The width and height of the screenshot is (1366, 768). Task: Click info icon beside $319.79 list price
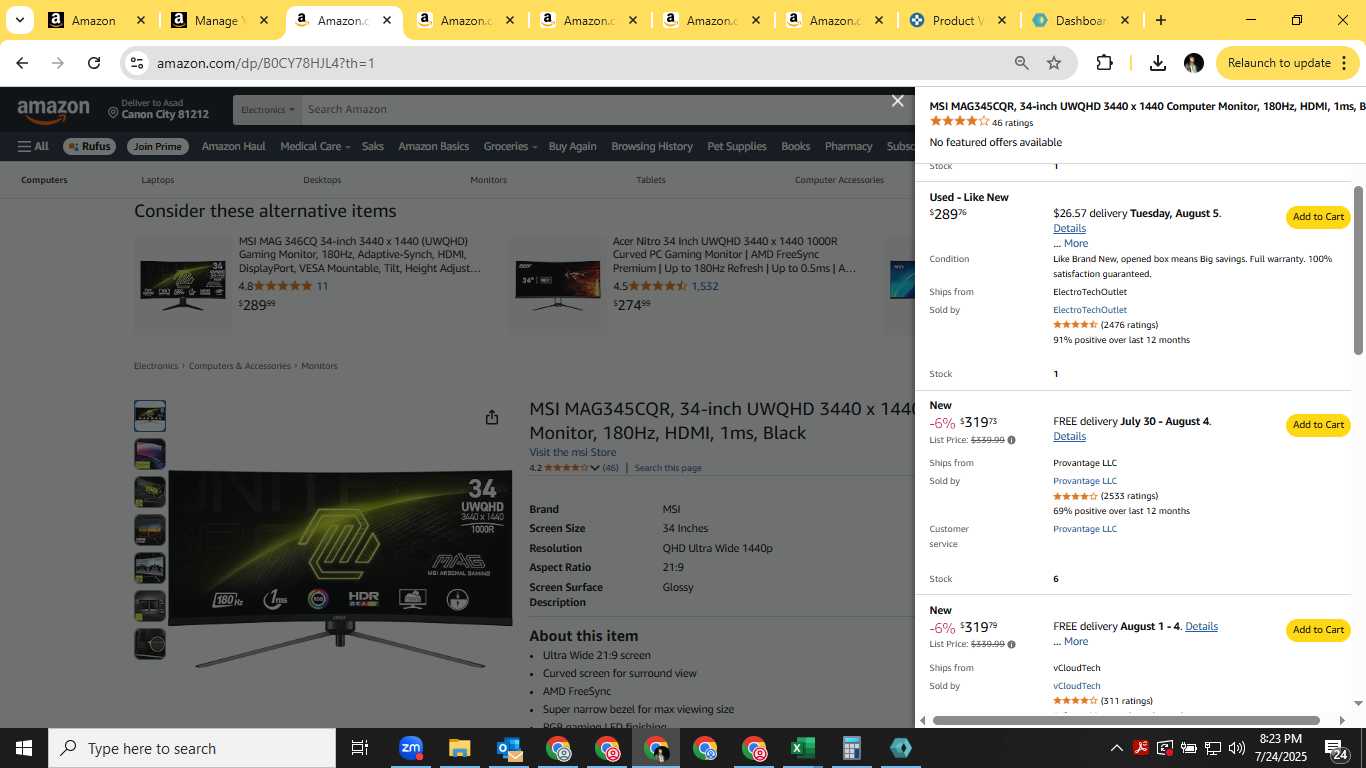[x=1011, y=644]
